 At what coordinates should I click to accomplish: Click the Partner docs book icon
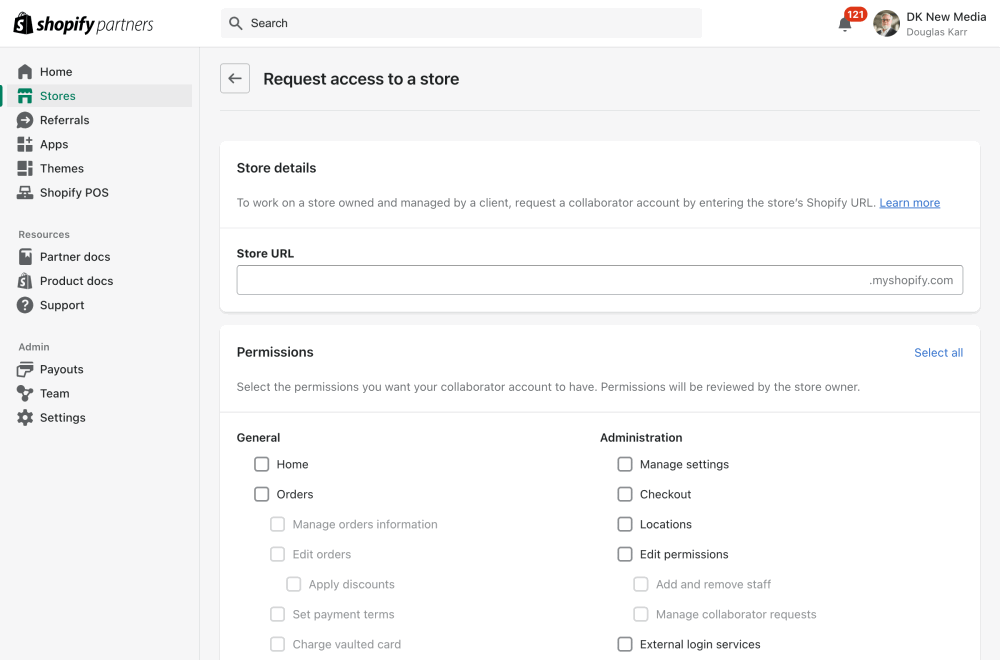(25, 256)
